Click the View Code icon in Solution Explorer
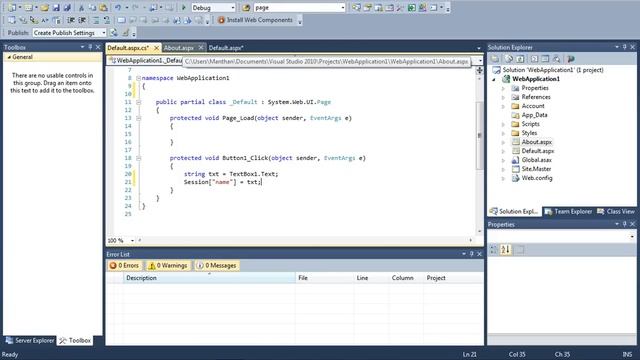 coord(534,59)
